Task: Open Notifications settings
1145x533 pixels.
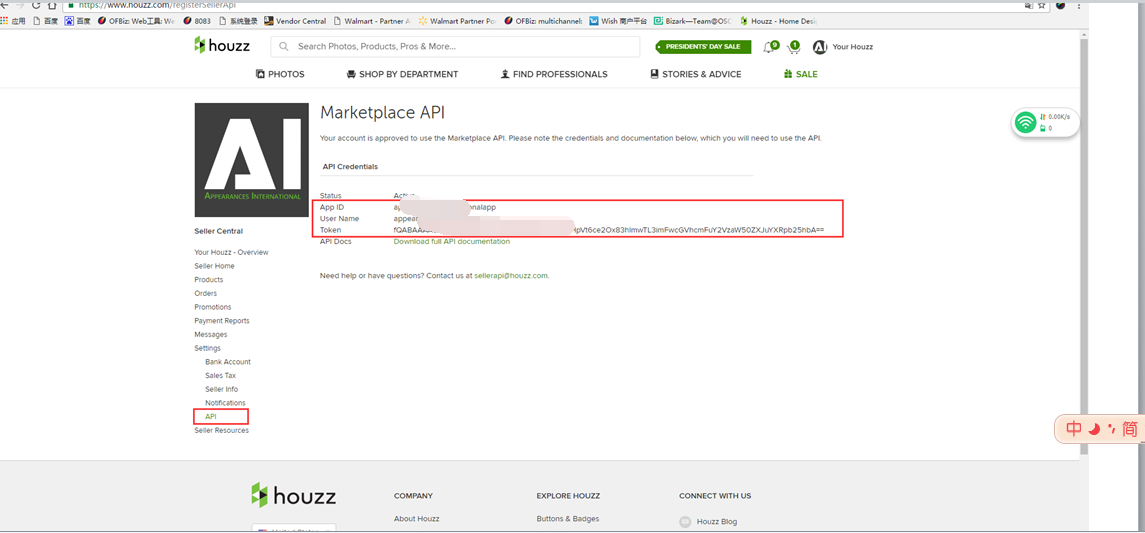Action: [225, 403]
